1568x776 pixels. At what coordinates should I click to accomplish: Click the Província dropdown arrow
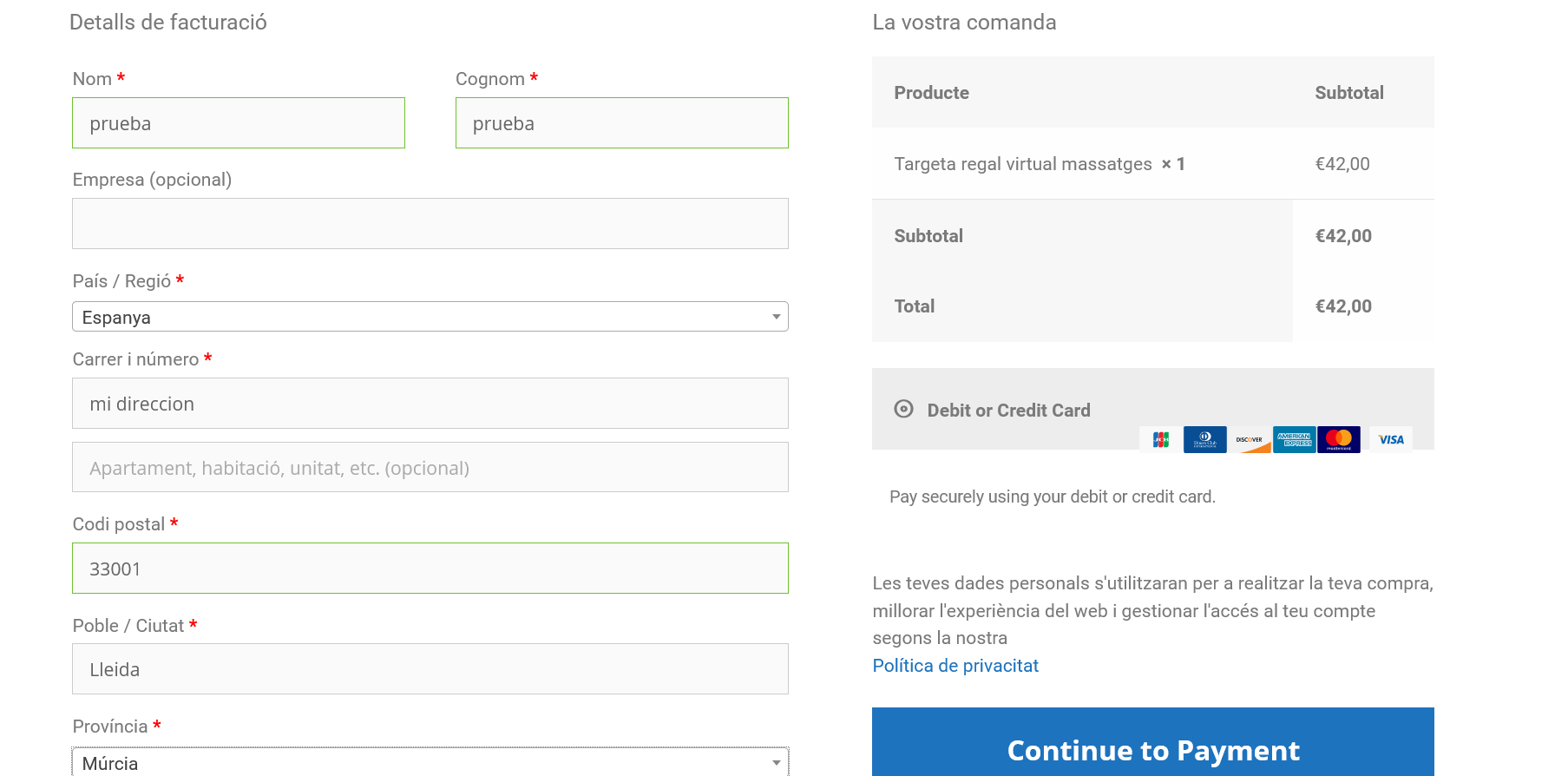(776, 763)
